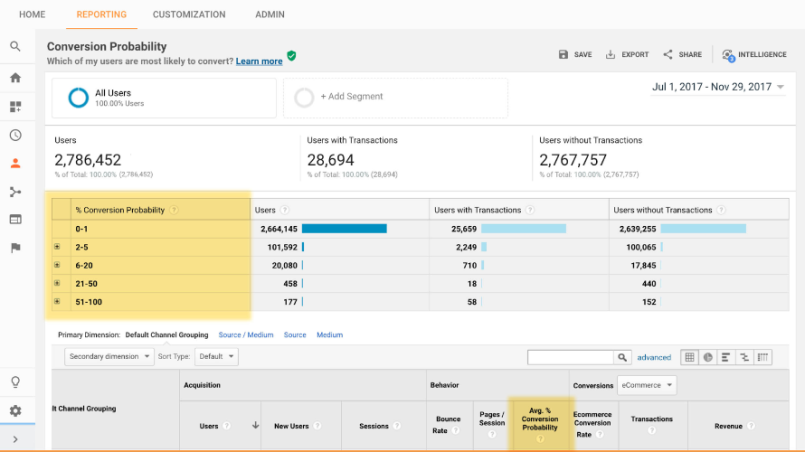This screenshot has height=452, width=805.
Task: Open the Home icon in sidebar
Action: click(15, 77)
